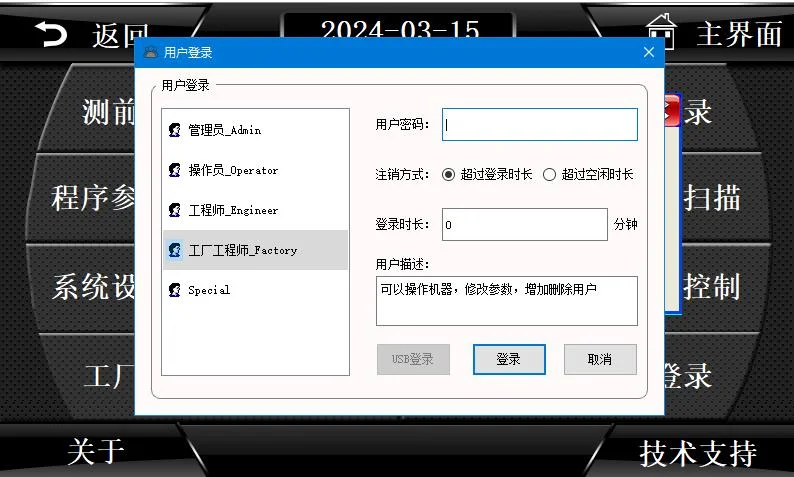Go to 主界面 in the top right

(739, 34)
